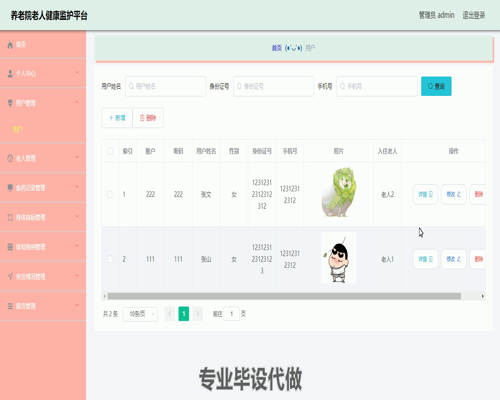Click the 查询 search button
The height and width of the screenshot is (400, 500).
[436, 86]
